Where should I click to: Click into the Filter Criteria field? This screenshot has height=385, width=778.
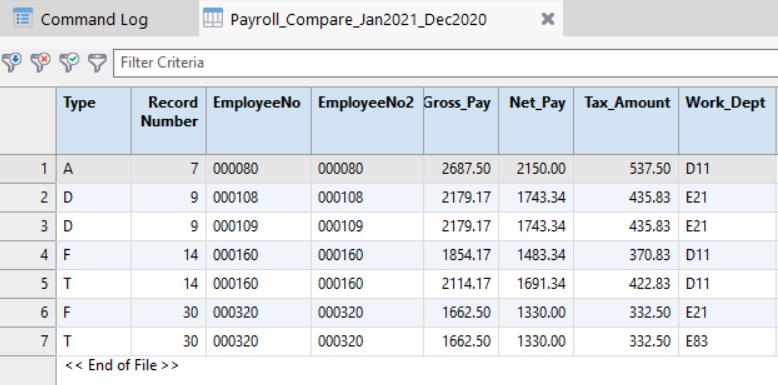coord(445,63)
